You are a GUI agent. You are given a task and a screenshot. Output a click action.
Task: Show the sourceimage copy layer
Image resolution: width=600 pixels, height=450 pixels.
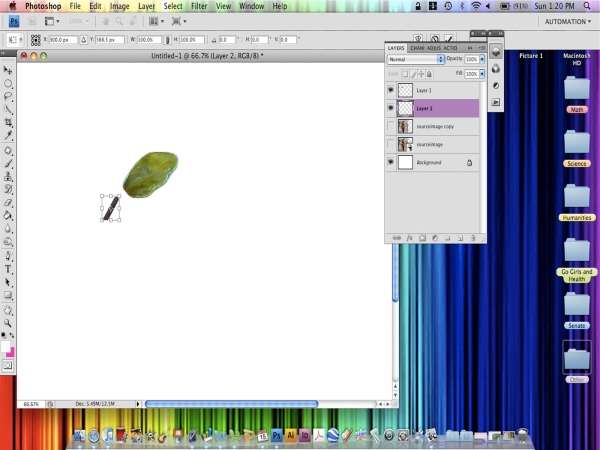tap(390, 126)
